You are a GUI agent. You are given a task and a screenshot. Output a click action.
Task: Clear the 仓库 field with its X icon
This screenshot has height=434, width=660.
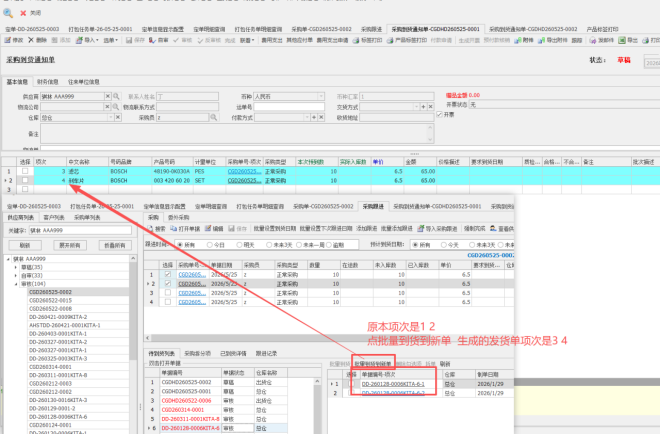[x=118, y=117]
